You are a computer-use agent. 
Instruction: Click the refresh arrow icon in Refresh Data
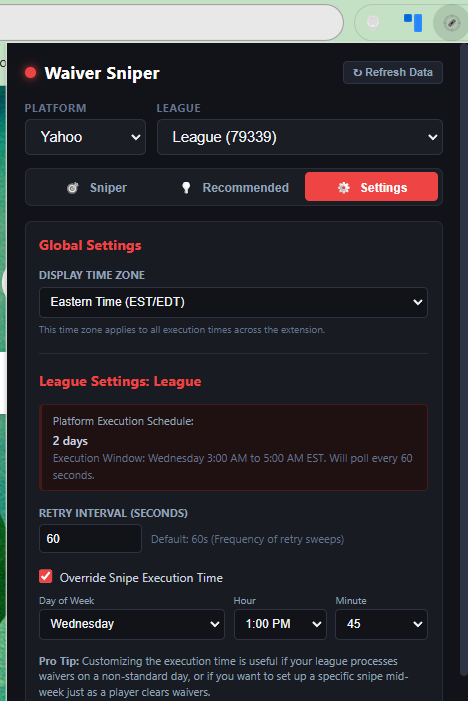click(x=357, y=72)
